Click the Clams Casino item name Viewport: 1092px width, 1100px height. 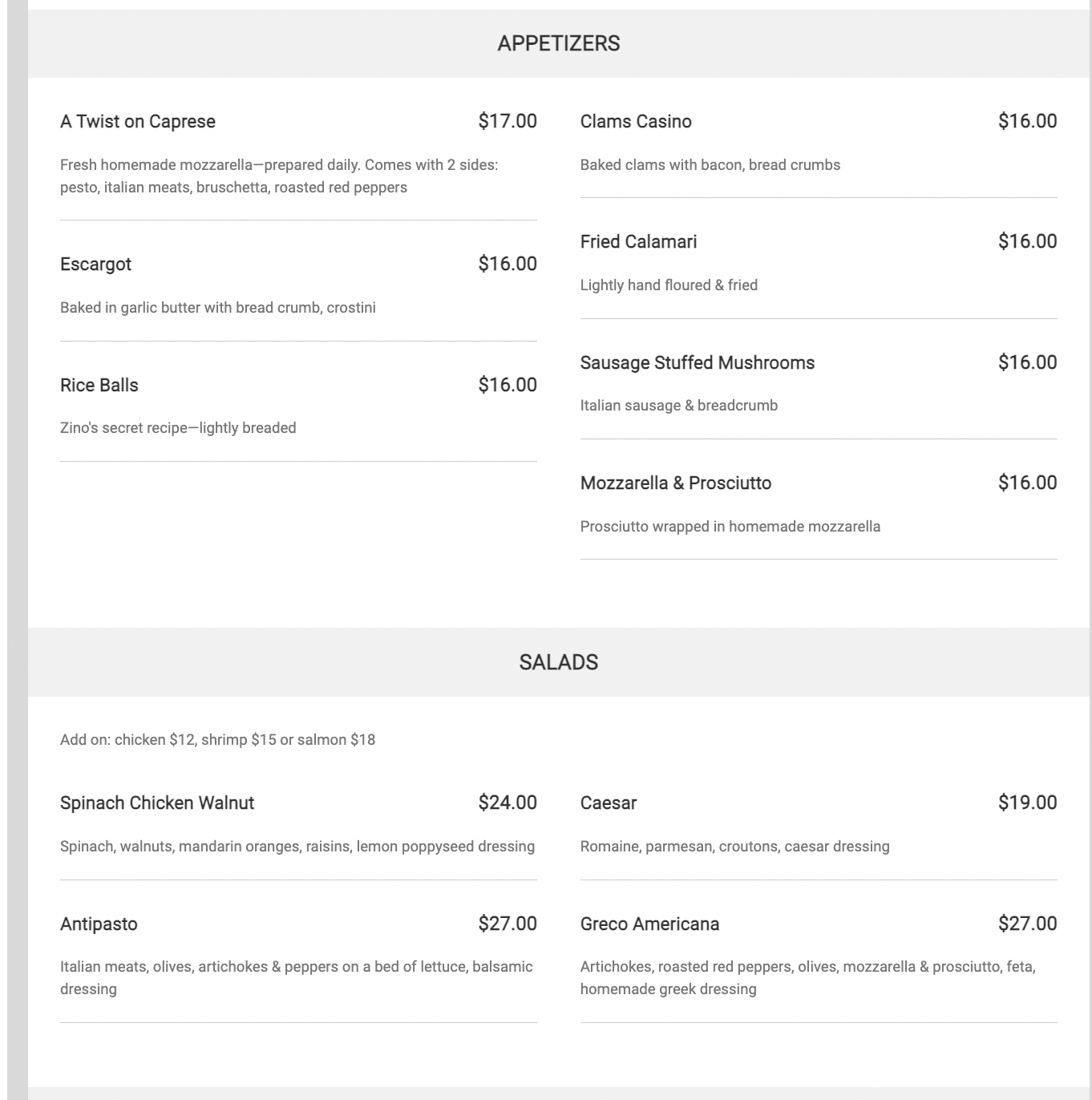point(636,122)
